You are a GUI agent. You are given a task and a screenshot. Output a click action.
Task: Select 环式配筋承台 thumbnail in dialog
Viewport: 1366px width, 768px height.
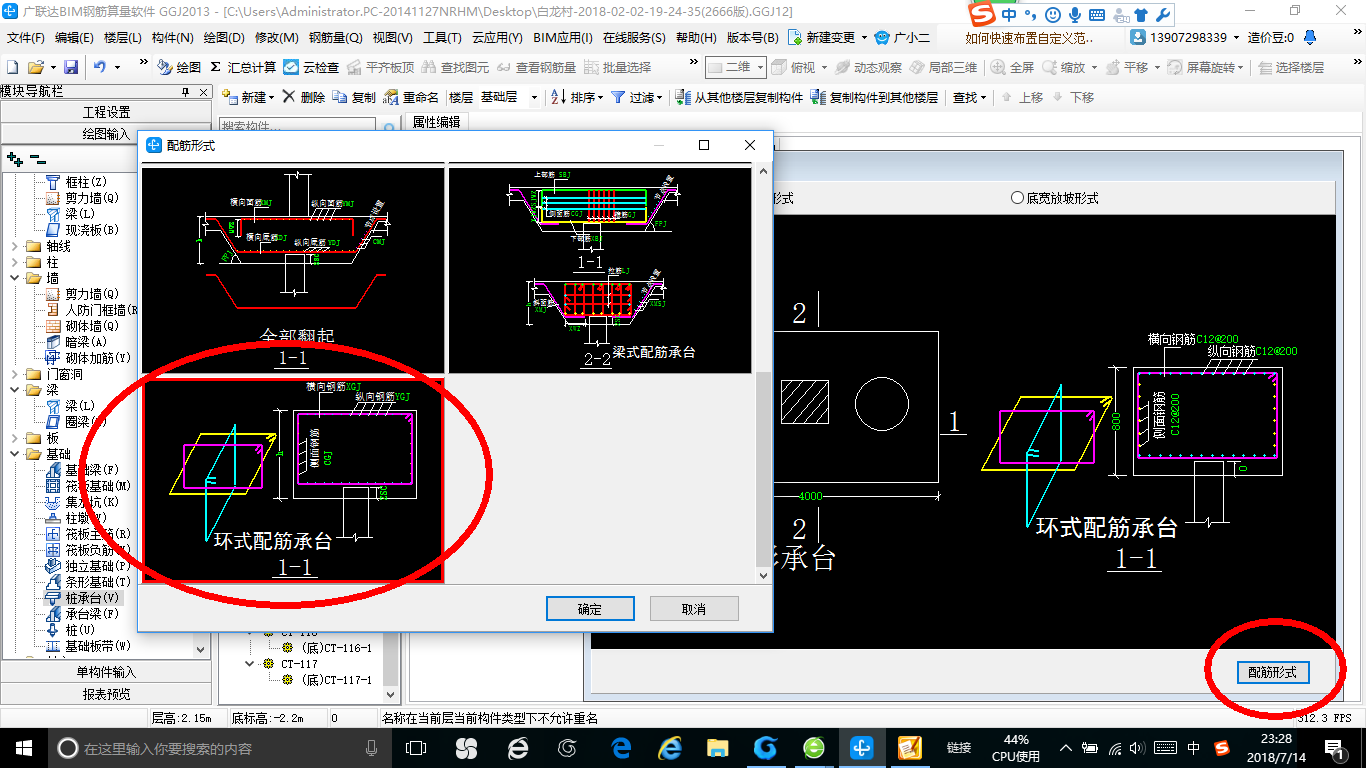(x=293, y=479)
